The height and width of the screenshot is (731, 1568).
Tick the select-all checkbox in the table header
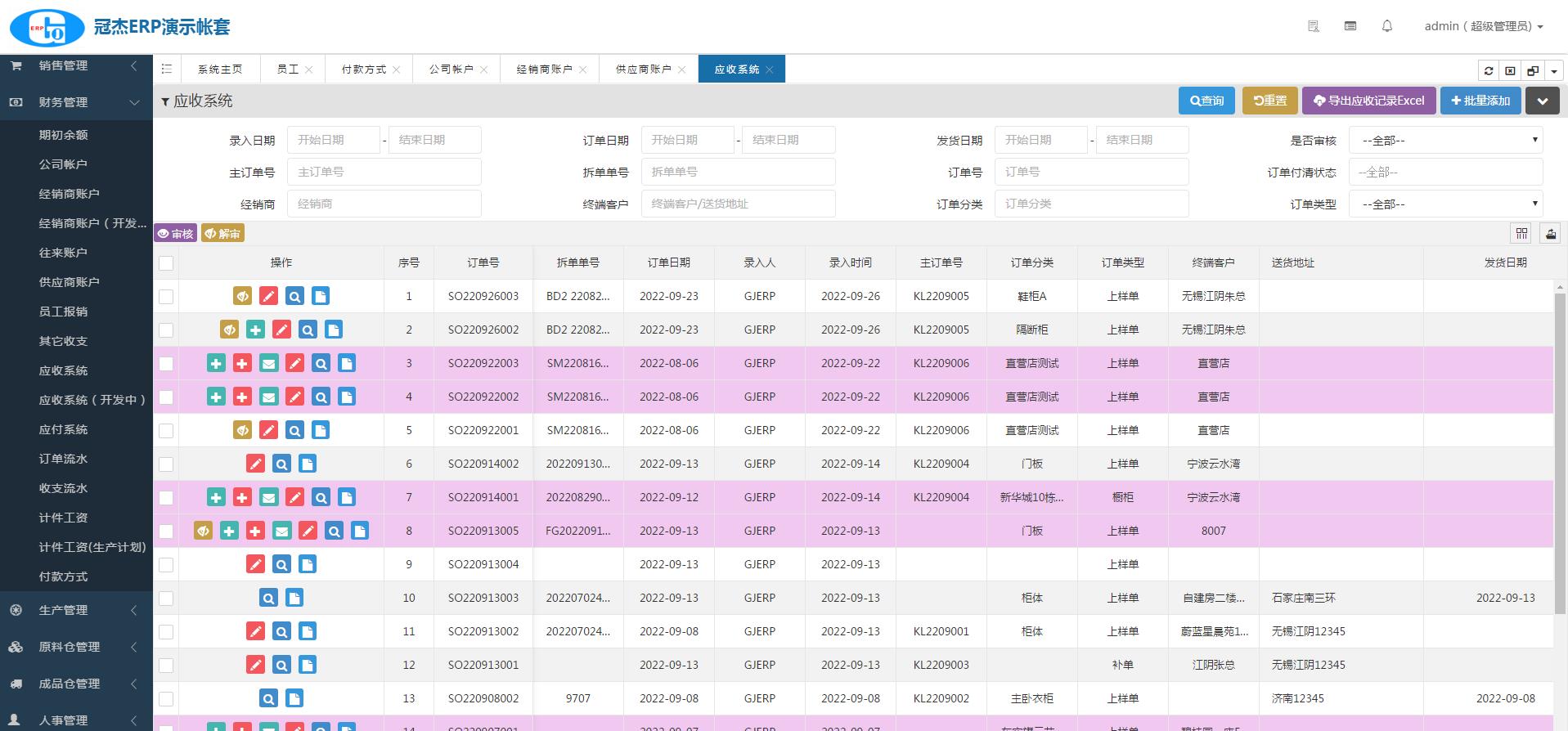166,262
